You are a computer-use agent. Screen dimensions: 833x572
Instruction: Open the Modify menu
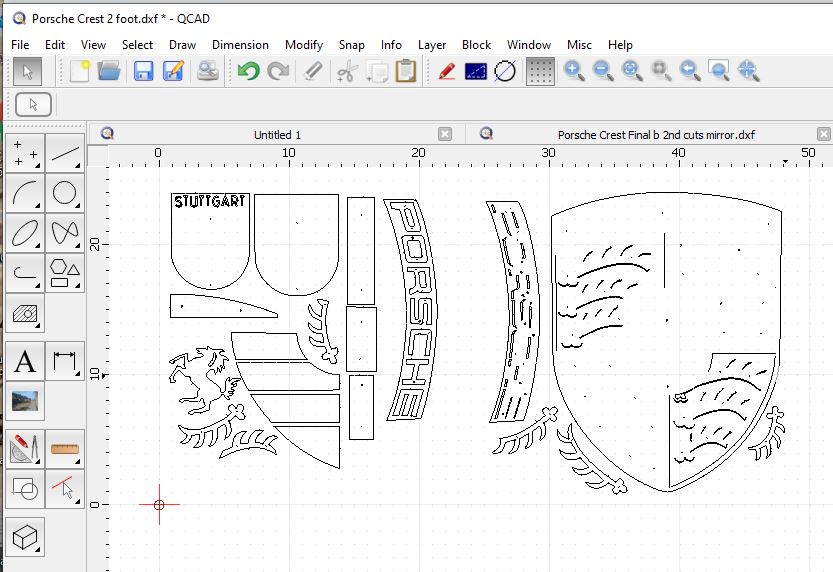click(x=303, y=45)
